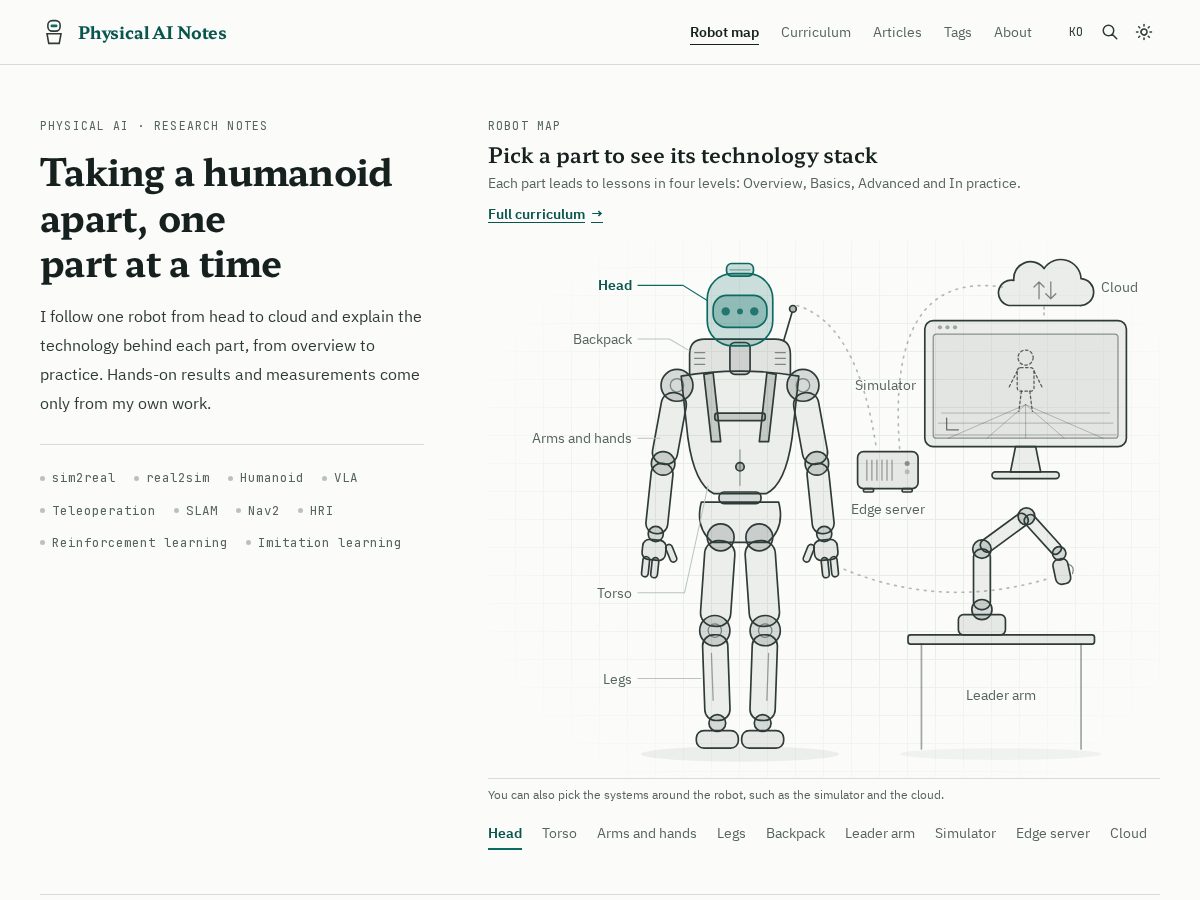Click the Physical AI Notes robot logo icon
This screenshot has width=1200, height=900.
(x=54, y=32)
